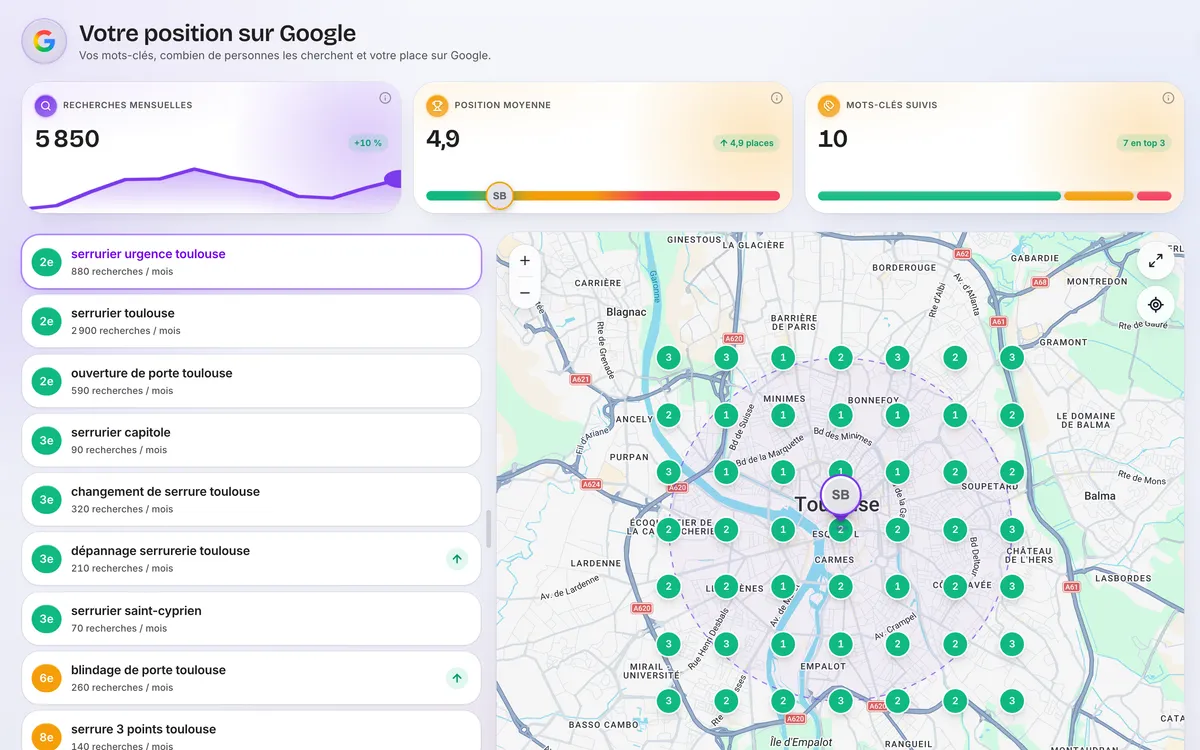Click the 4,9 places badge
The image size is (1200, 750).
tap(747, 143)
